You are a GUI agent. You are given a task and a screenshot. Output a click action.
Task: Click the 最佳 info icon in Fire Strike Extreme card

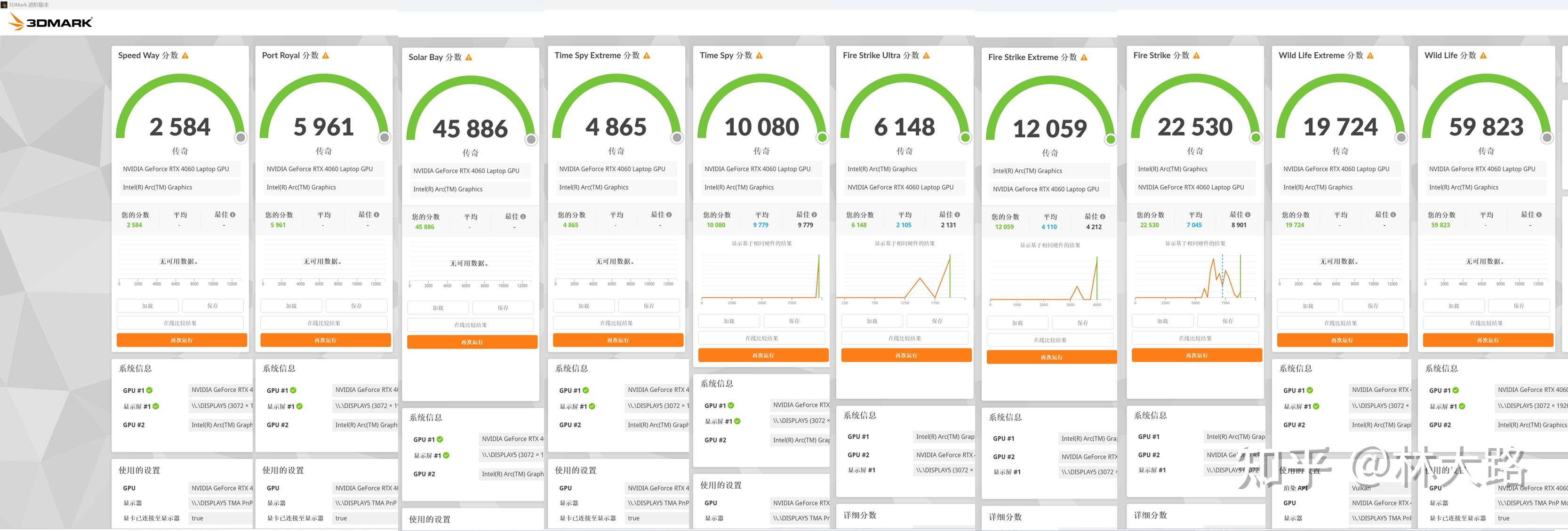(x=1103, y=216)
